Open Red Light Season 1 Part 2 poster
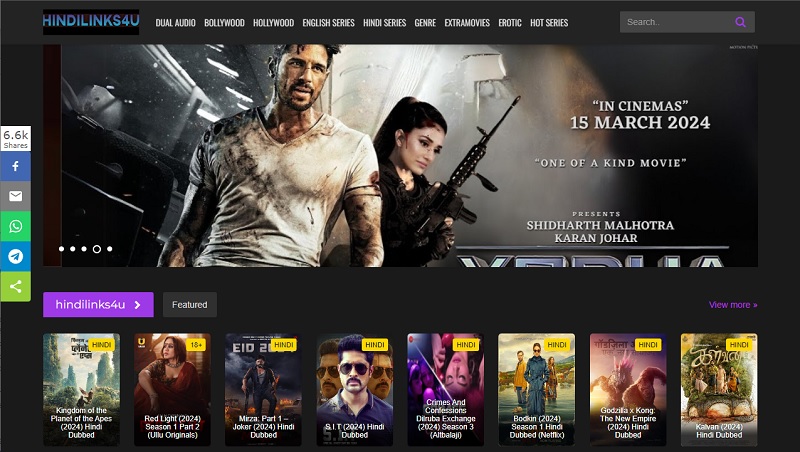Viewport: 800px width, 452px height. [172, 390]
